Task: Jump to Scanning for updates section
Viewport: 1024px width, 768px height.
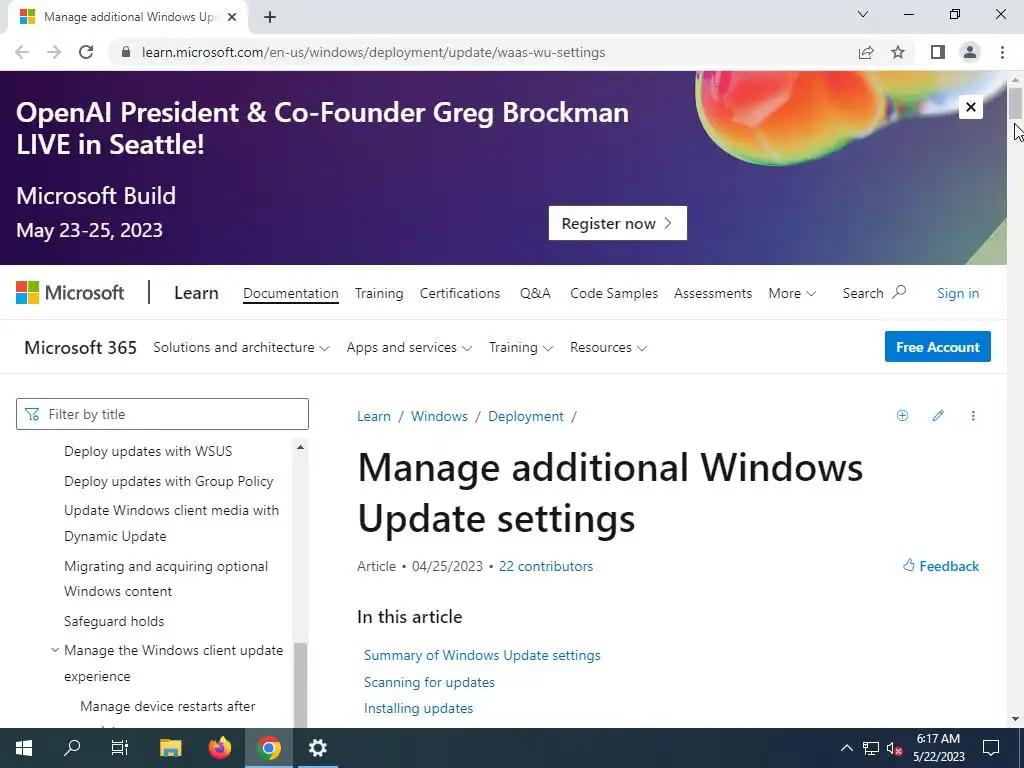Action: point(429,682)
